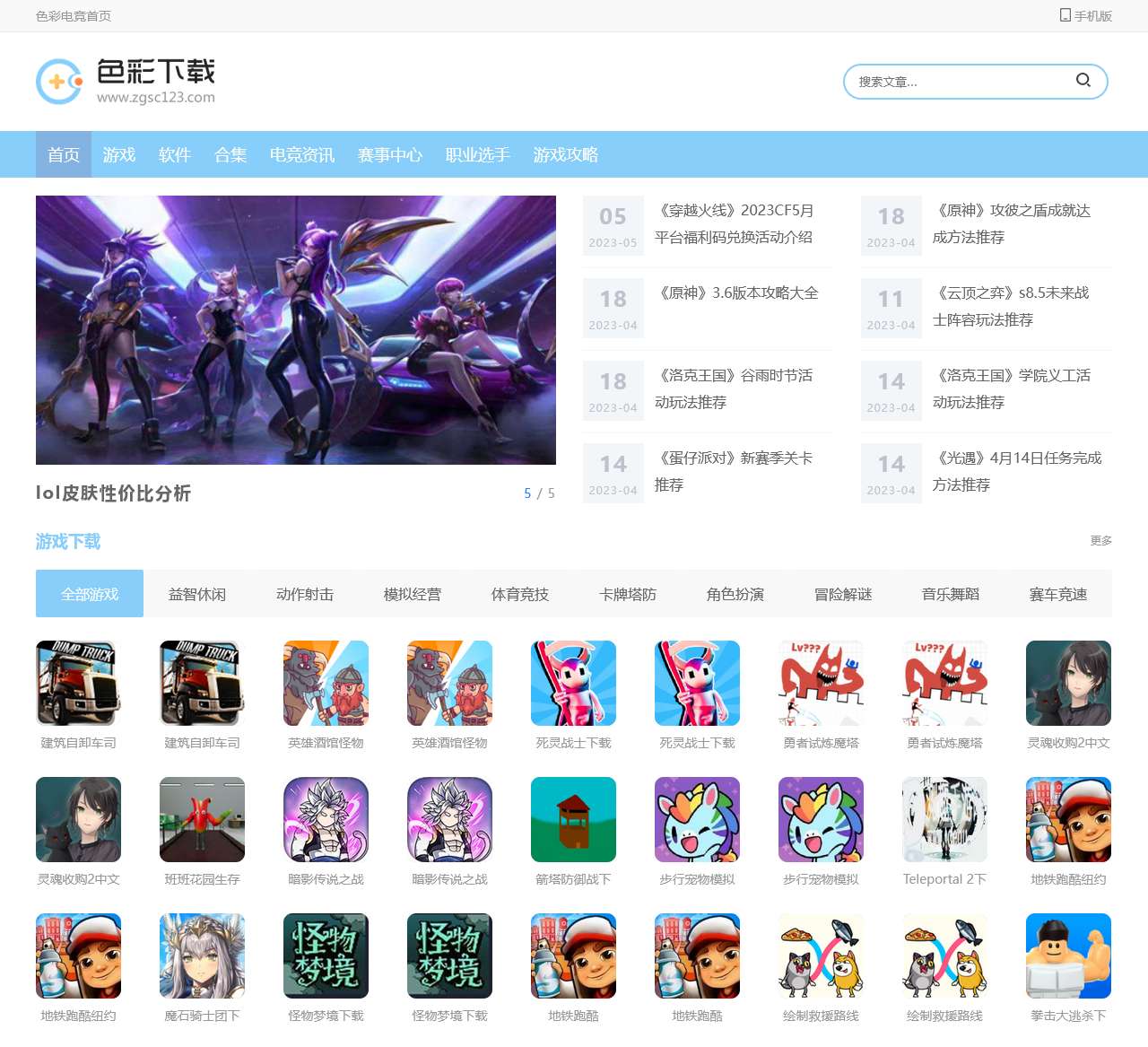Open the 电竞资讯 navigation item
This screenshot has height=1047, width=1148.
(302, 154)
